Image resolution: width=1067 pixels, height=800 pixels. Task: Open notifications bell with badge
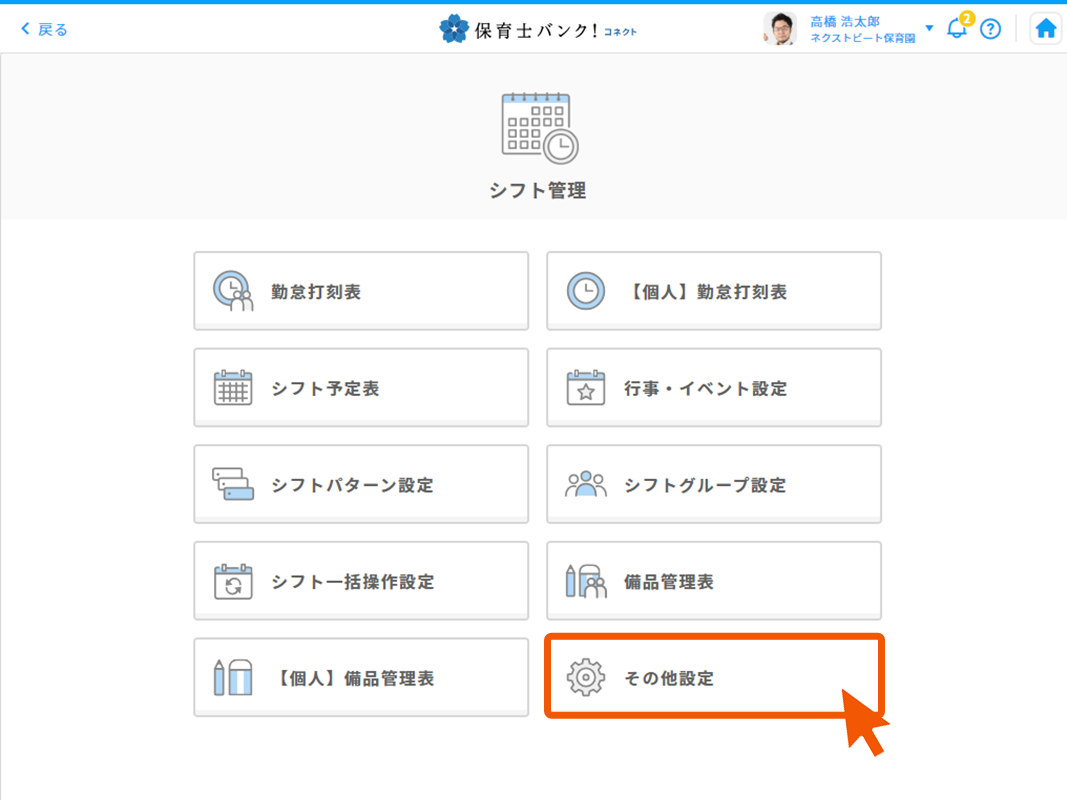click(957, 28)
